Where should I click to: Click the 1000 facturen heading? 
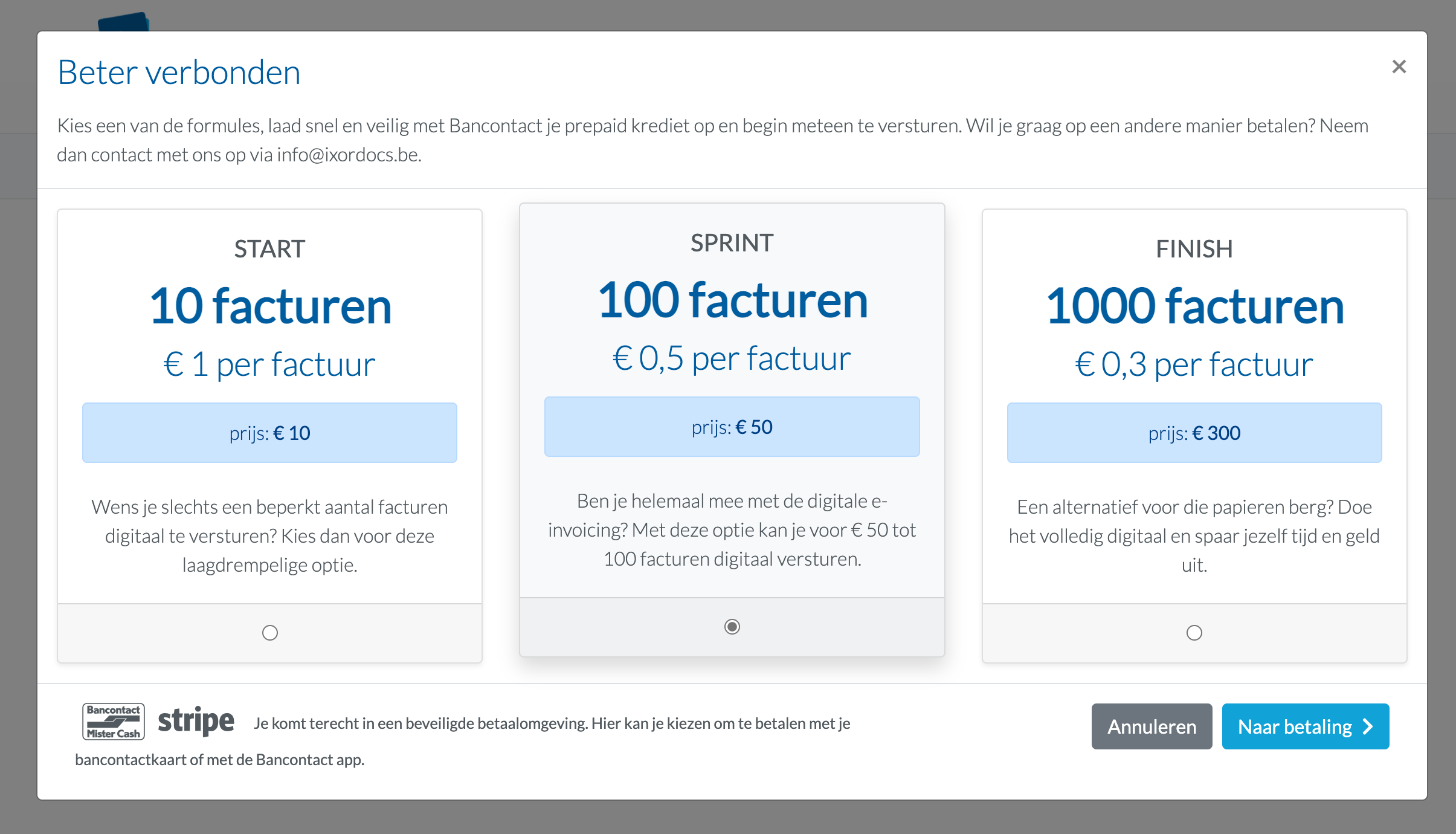[1194, 306]
